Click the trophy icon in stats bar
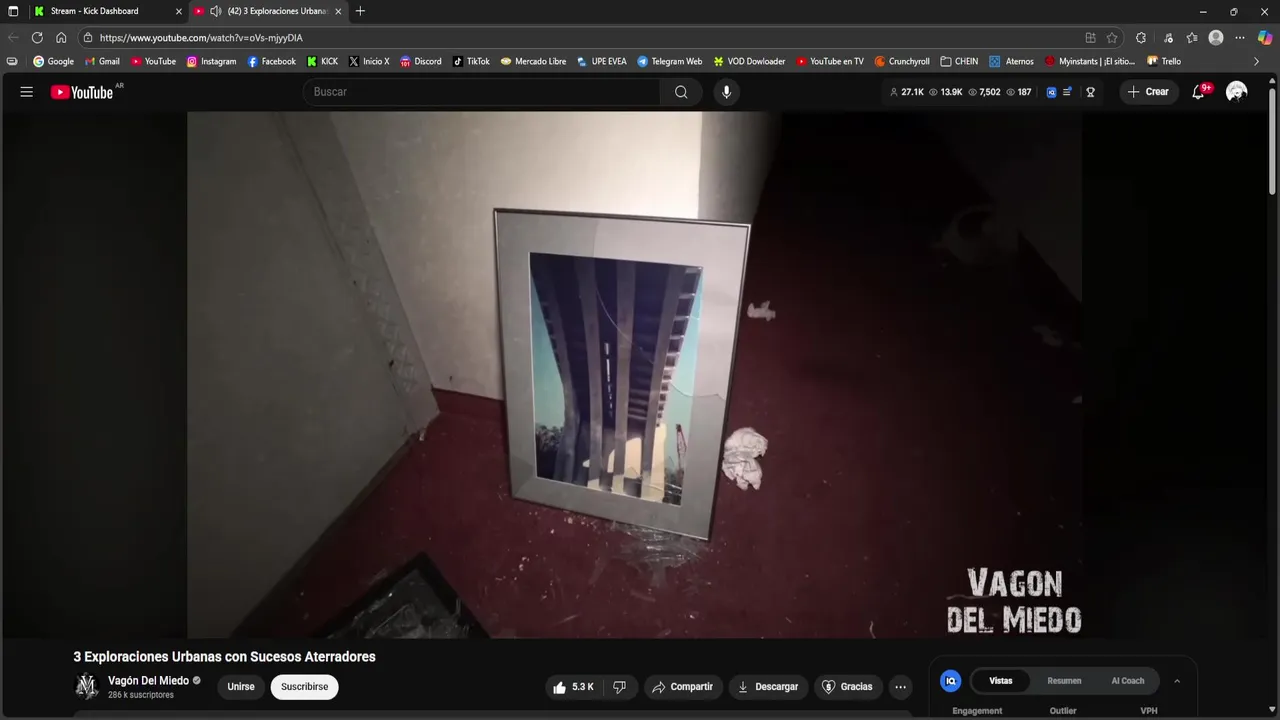 point(1090,92)
